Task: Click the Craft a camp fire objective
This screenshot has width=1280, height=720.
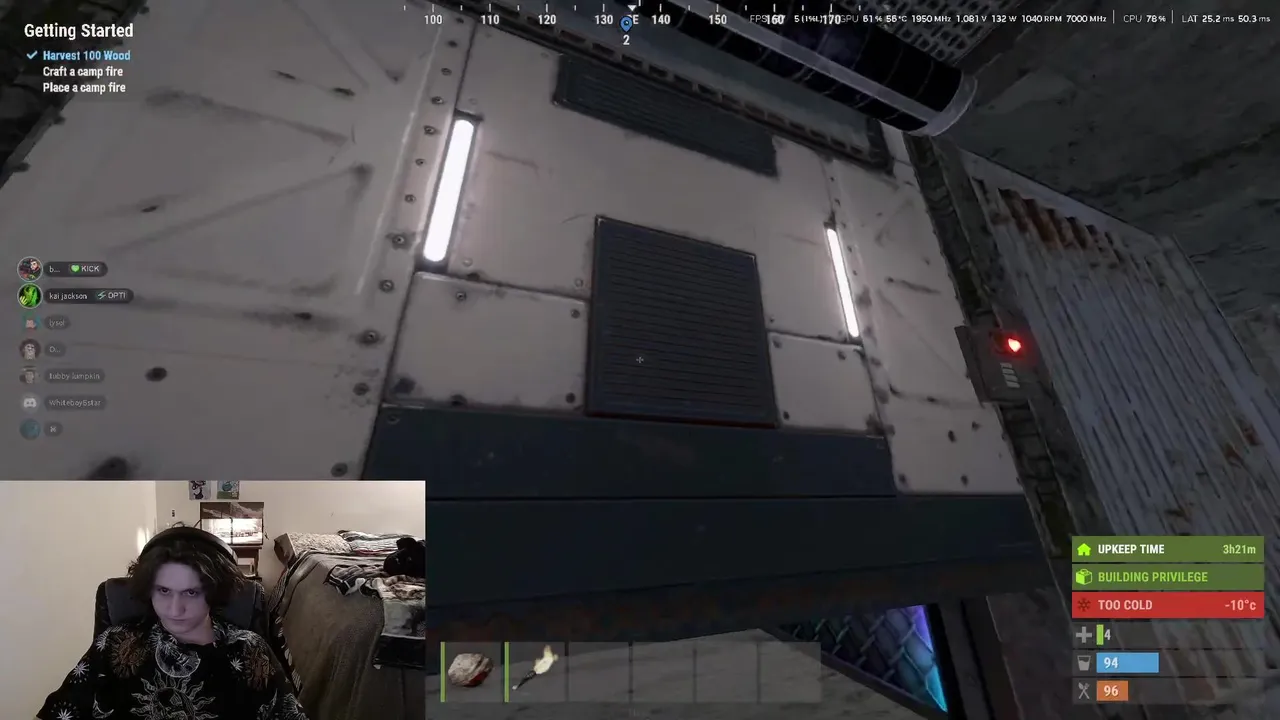Action: click(x=83, y=72)
